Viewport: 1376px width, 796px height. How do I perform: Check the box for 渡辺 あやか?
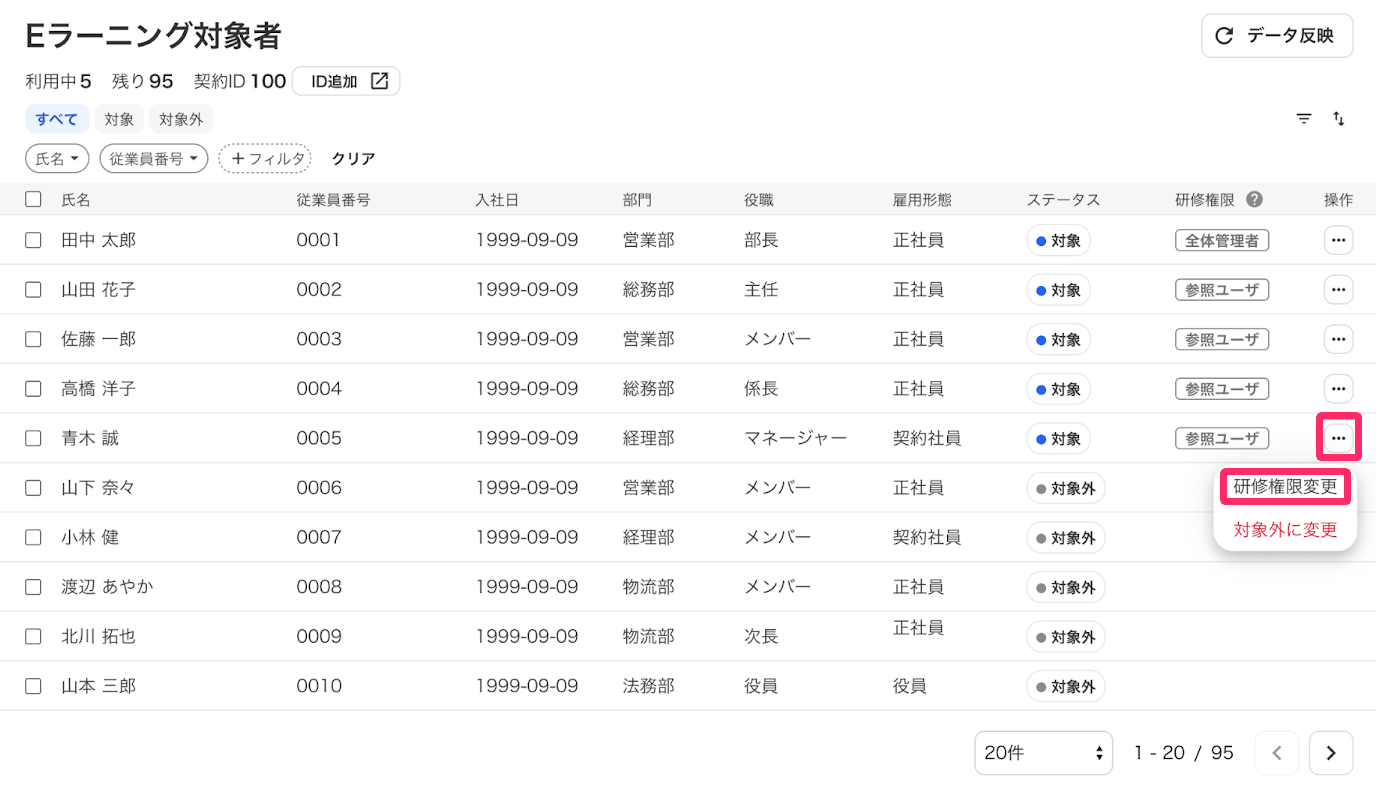point(34,587)
